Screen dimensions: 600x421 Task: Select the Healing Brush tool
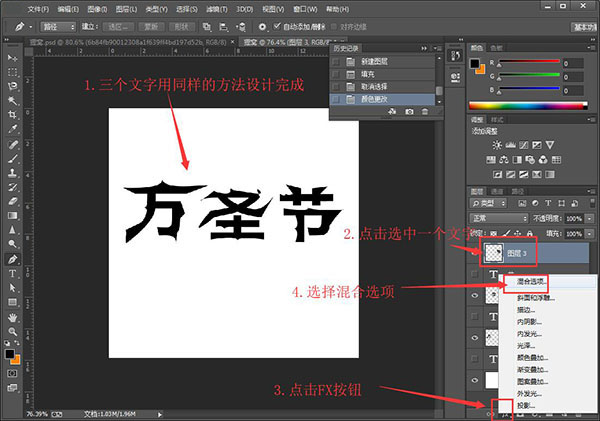click(12, 145)
